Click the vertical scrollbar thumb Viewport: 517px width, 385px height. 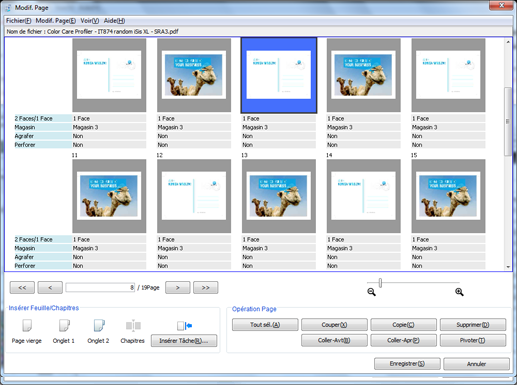pos(508,121)
